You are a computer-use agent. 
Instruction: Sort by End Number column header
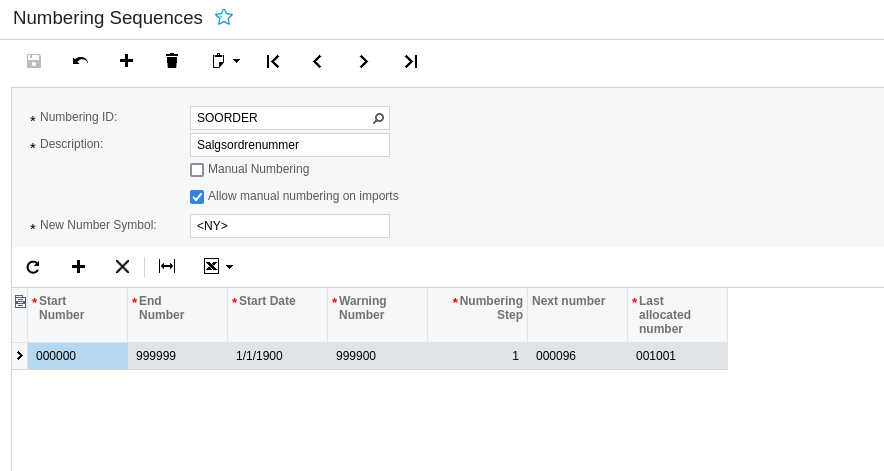click(178, 315)
